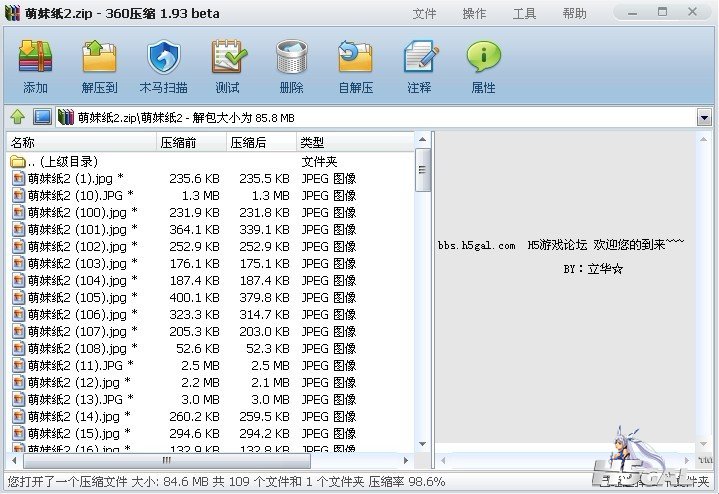Sort by 压缩前 column header

190,143
